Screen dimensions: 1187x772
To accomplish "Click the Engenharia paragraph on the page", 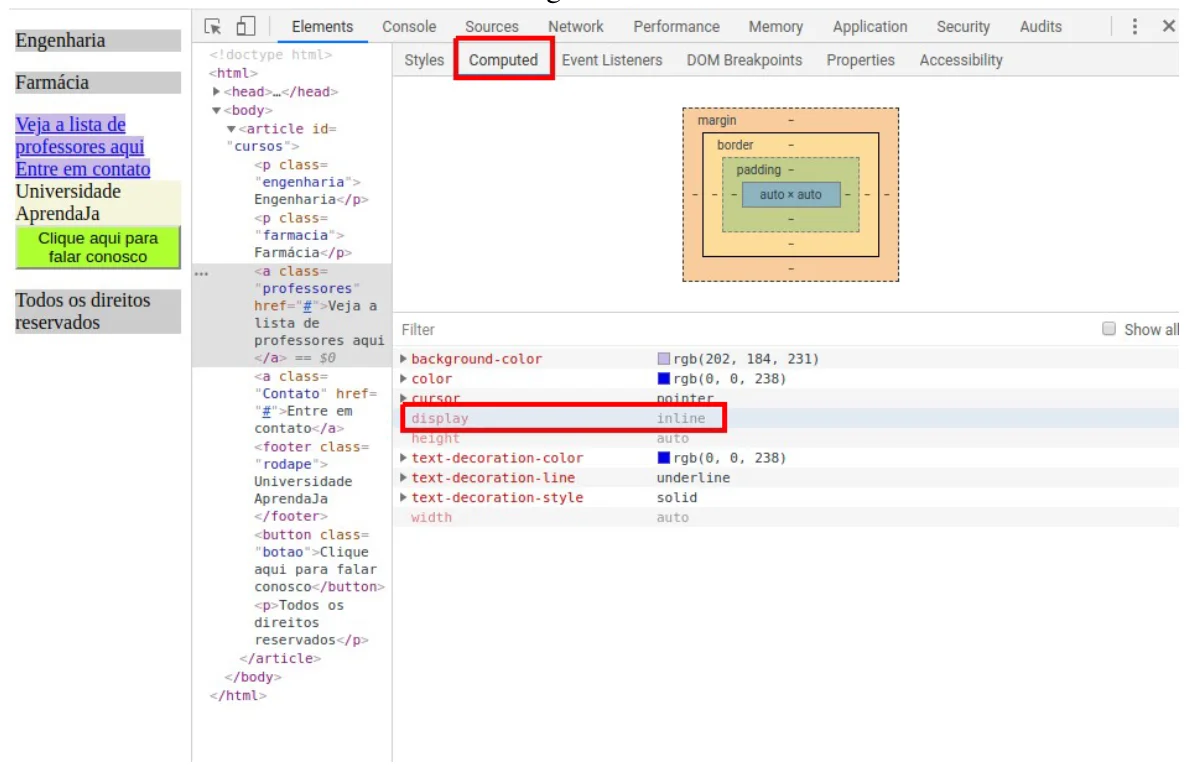I will [98, 40].
